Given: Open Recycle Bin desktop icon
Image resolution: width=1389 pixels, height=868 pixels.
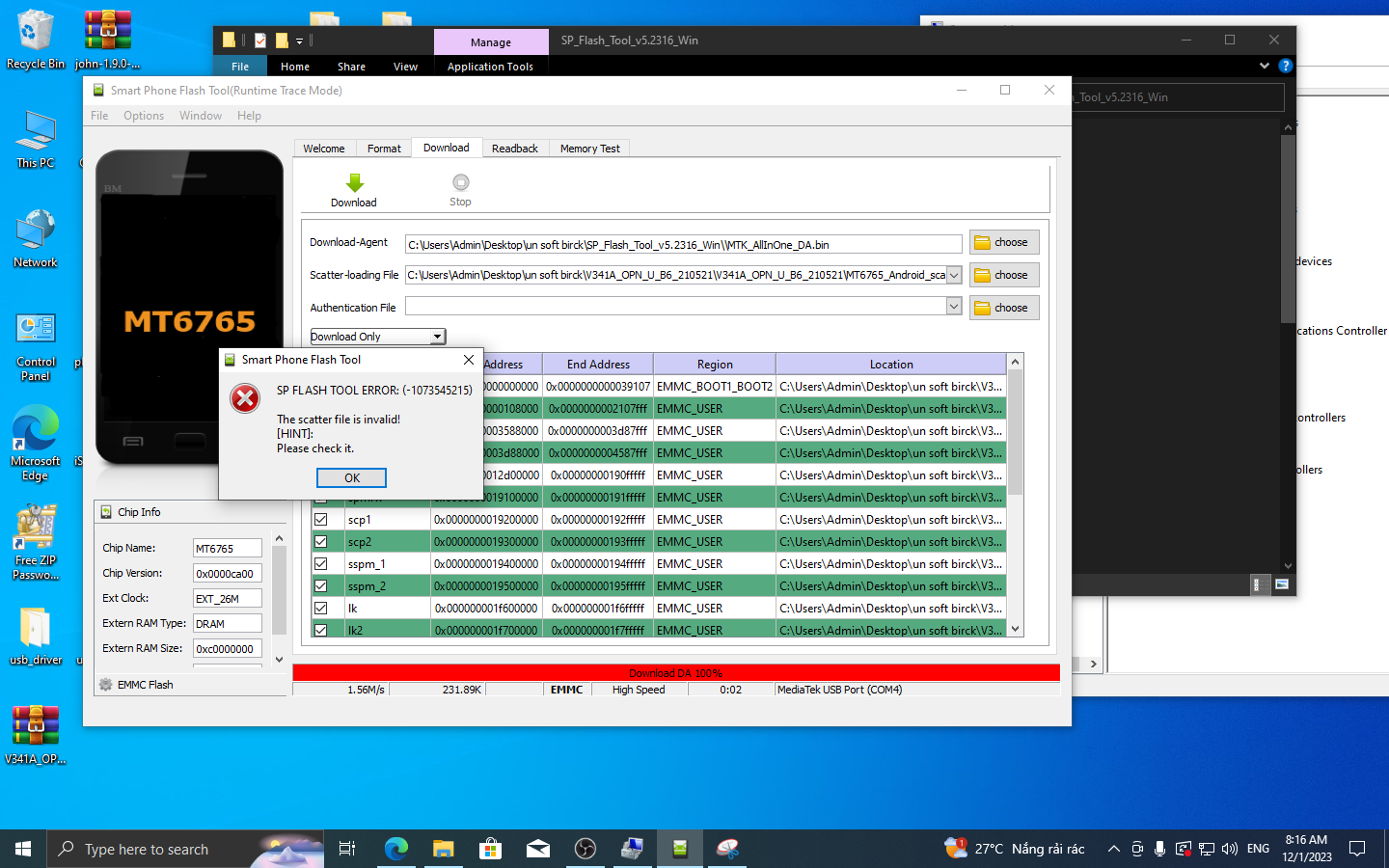Looking at the screenshot, I should pyautogui.click(x=35, y=33).
